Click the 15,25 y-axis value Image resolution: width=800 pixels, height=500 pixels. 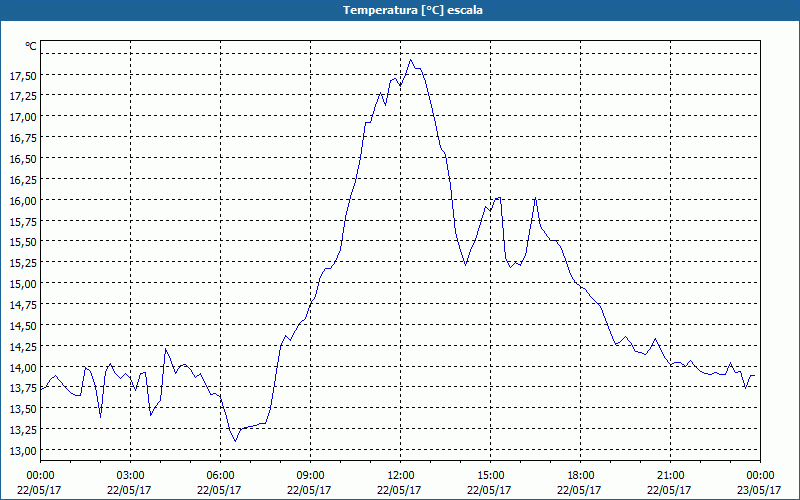[23, 263]
